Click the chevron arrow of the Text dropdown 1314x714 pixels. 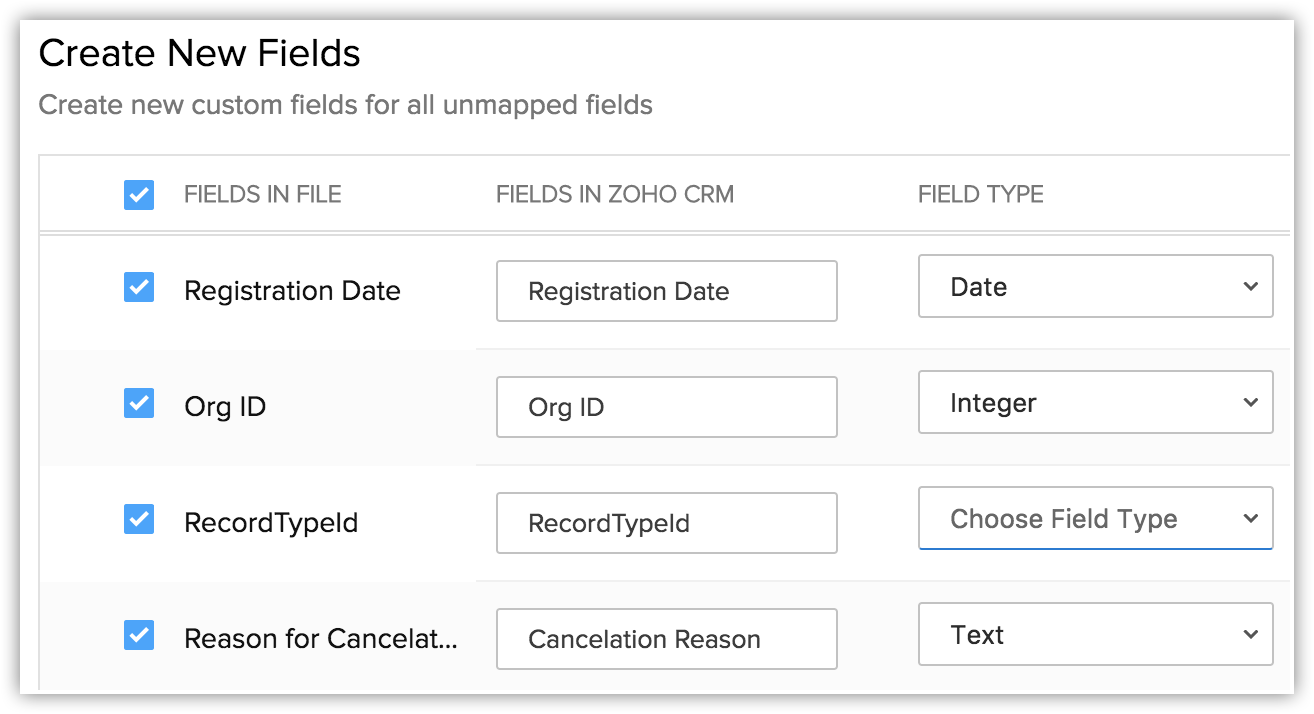(x=1250, y=635)
